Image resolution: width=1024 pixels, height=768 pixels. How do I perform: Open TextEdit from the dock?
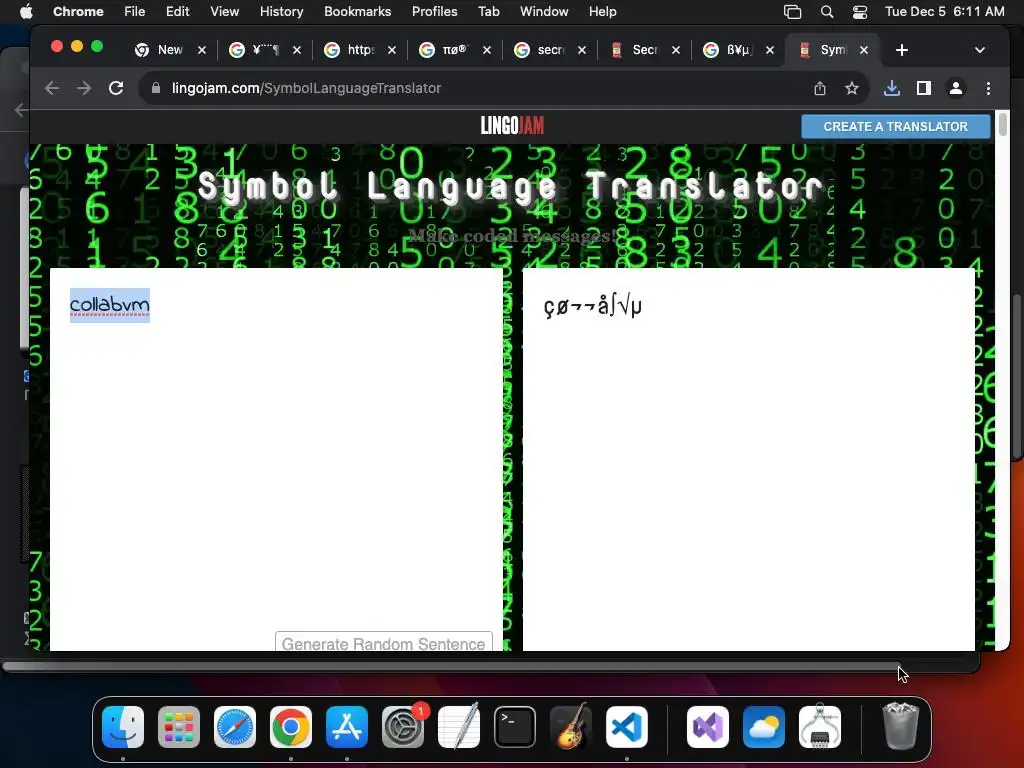point(459,727)
